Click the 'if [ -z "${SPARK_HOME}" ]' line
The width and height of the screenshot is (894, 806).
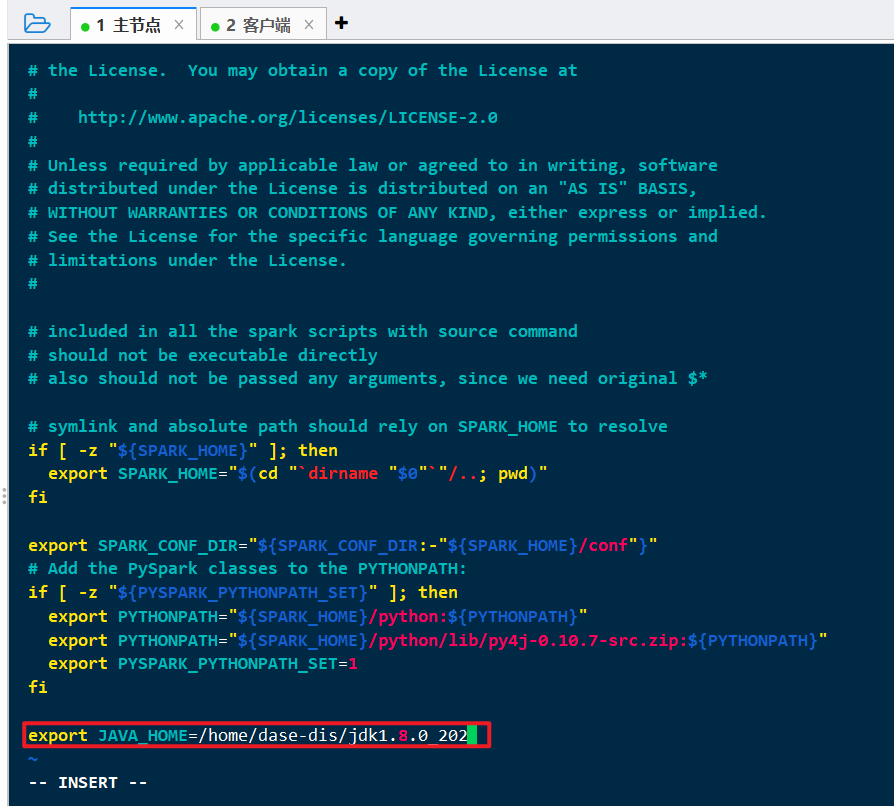[183, 450]
